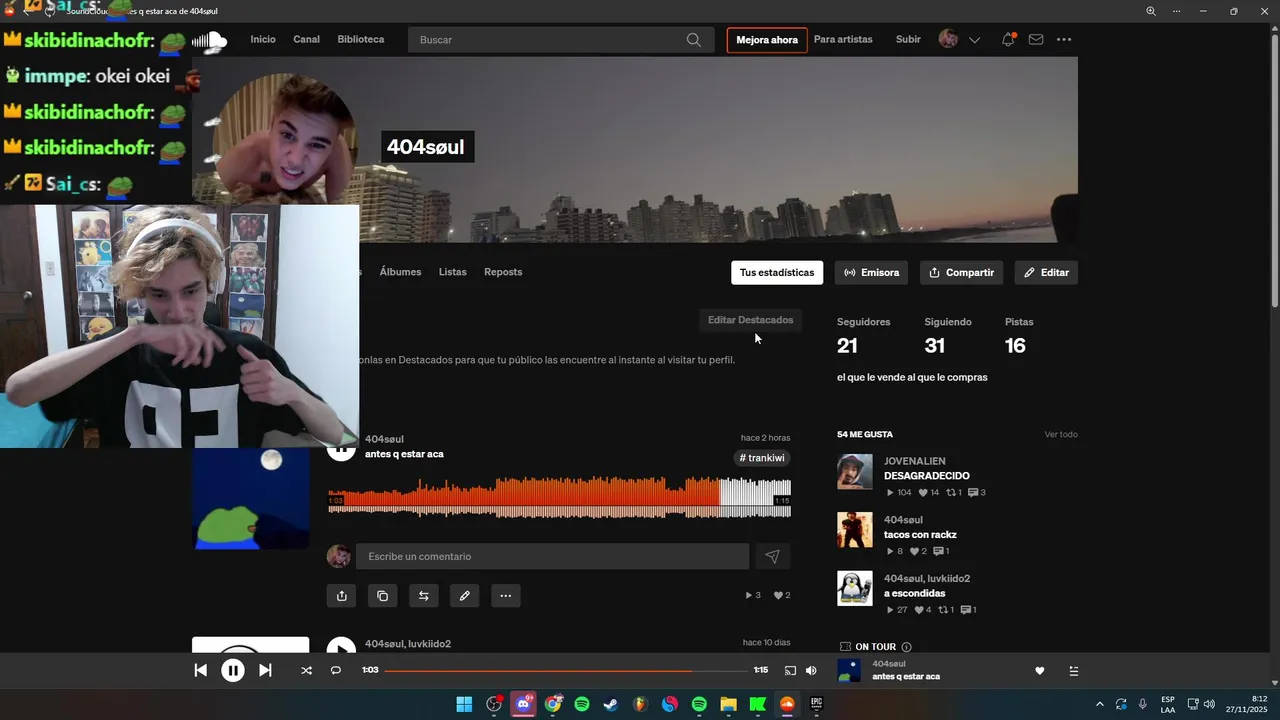The height and width of the screenshot is (720, 1280).
Task: Seek on the bottom player progress bar
Action: [x=566, y=671]
